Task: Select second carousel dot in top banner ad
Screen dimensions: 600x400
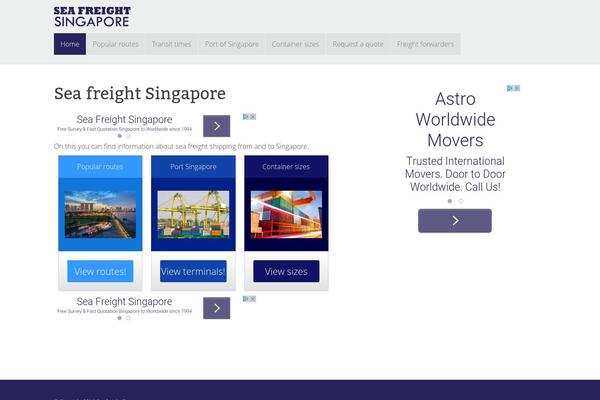Action: [x=128, y=136]
